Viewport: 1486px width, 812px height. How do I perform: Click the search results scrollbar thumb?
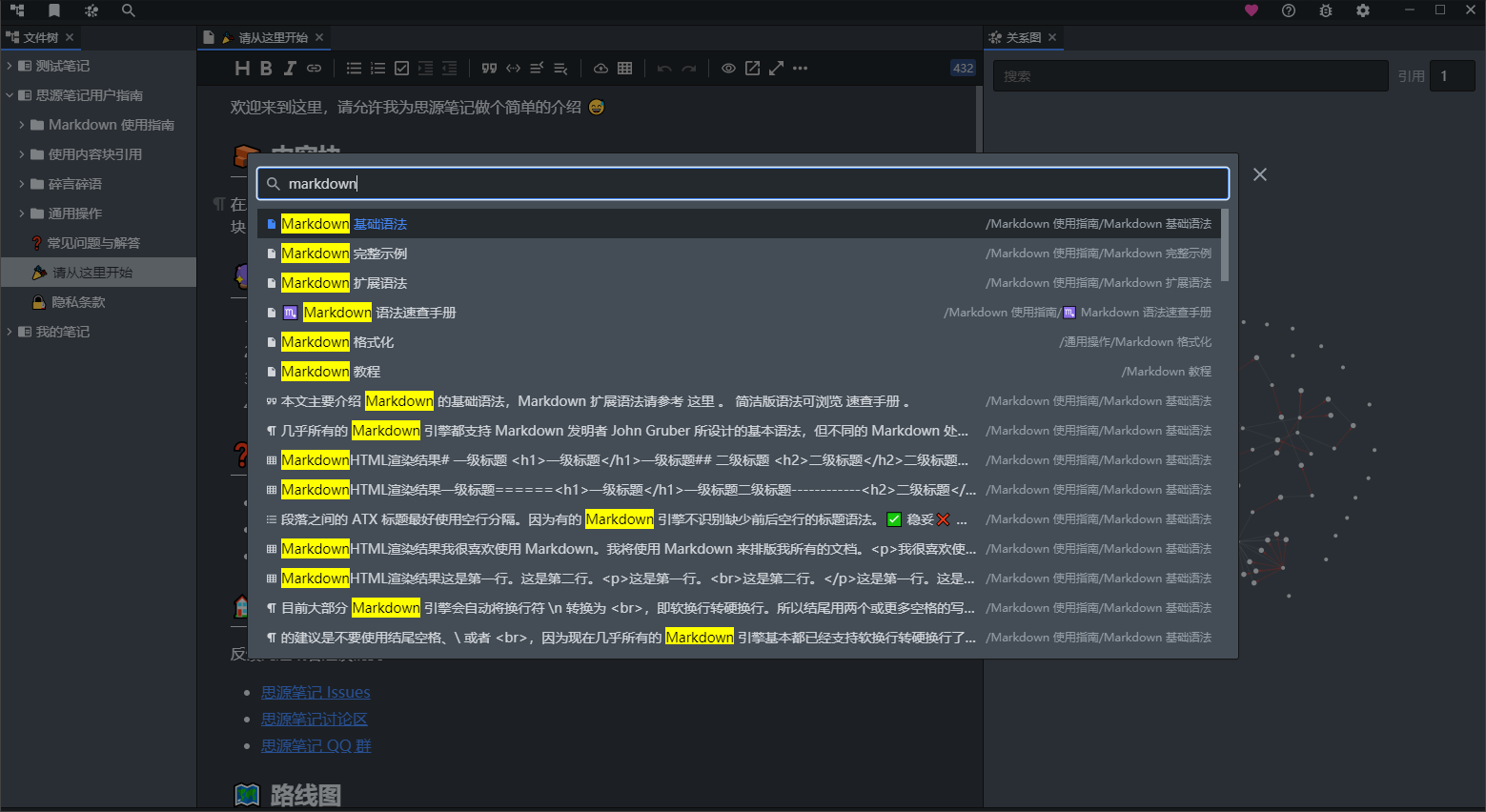pos(1225,245)
